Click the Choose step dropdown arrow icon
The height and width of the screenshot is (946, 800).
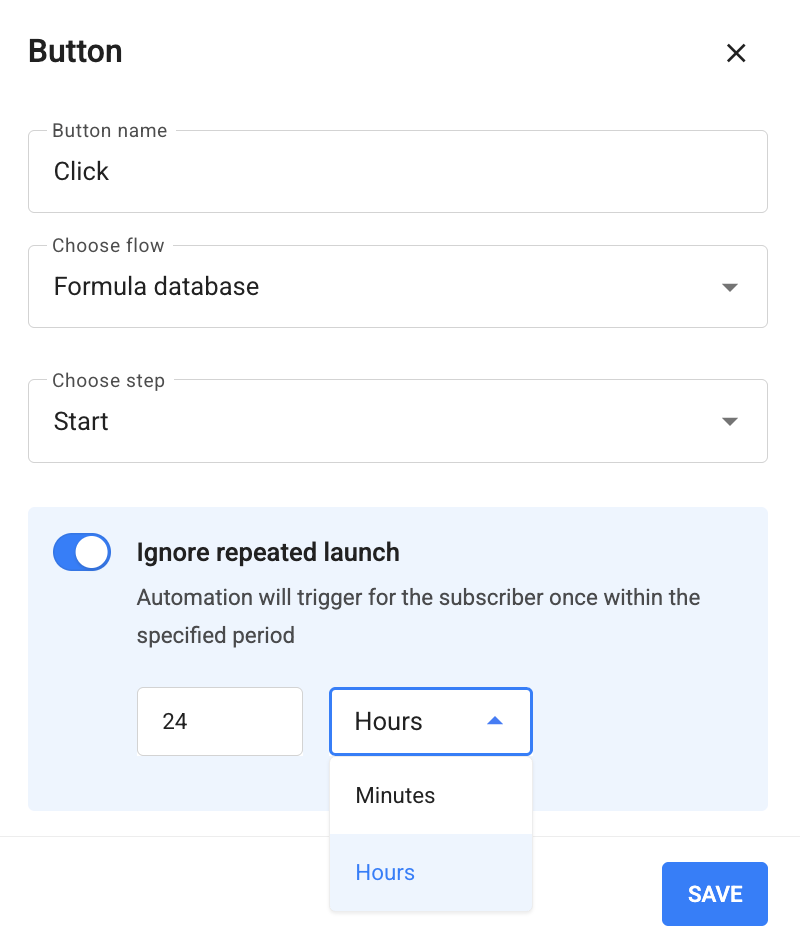click(729, 421)
